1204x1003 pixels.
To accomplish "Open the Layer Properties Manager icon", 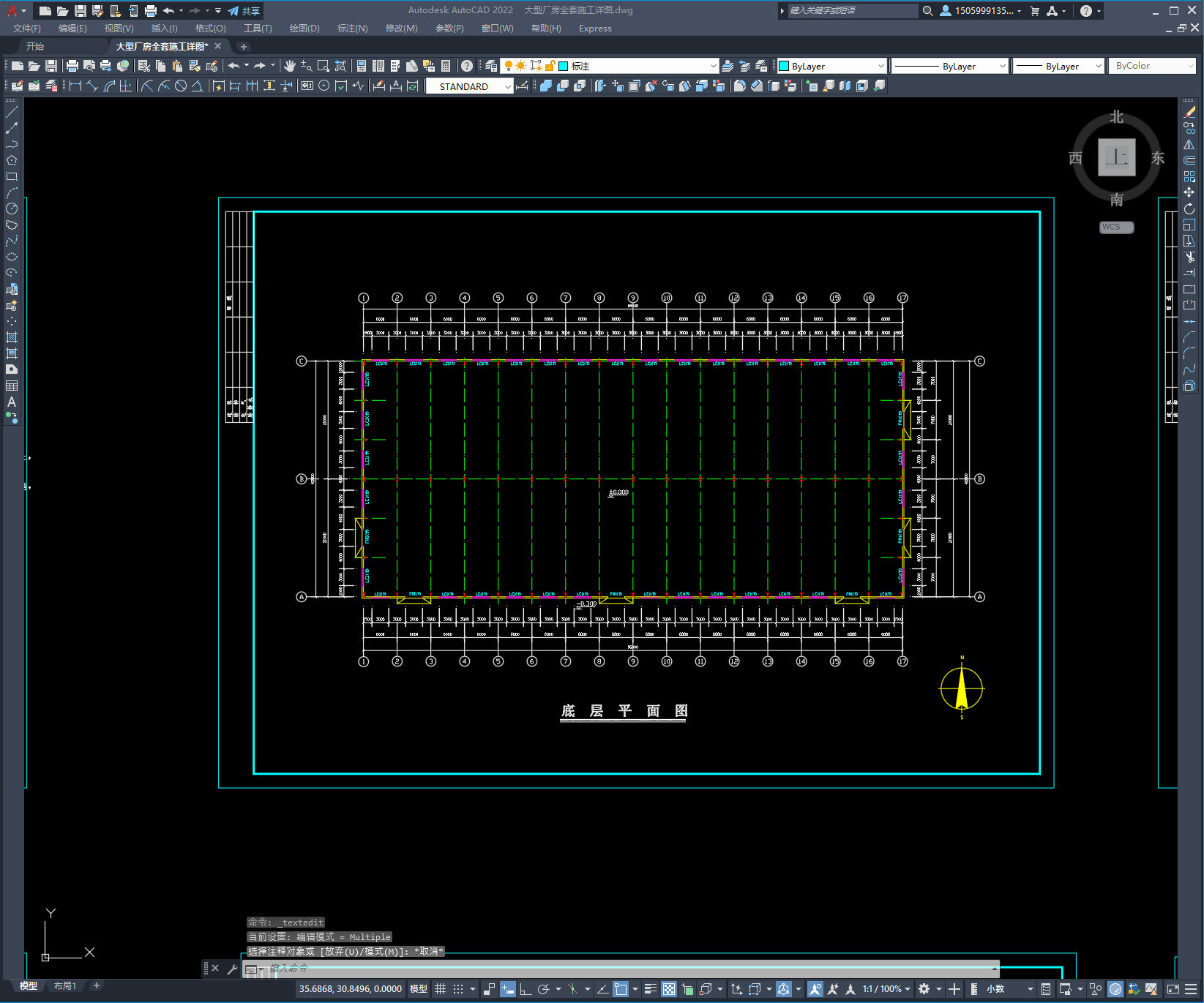I will pyautogui.click(x=490, y=66).
